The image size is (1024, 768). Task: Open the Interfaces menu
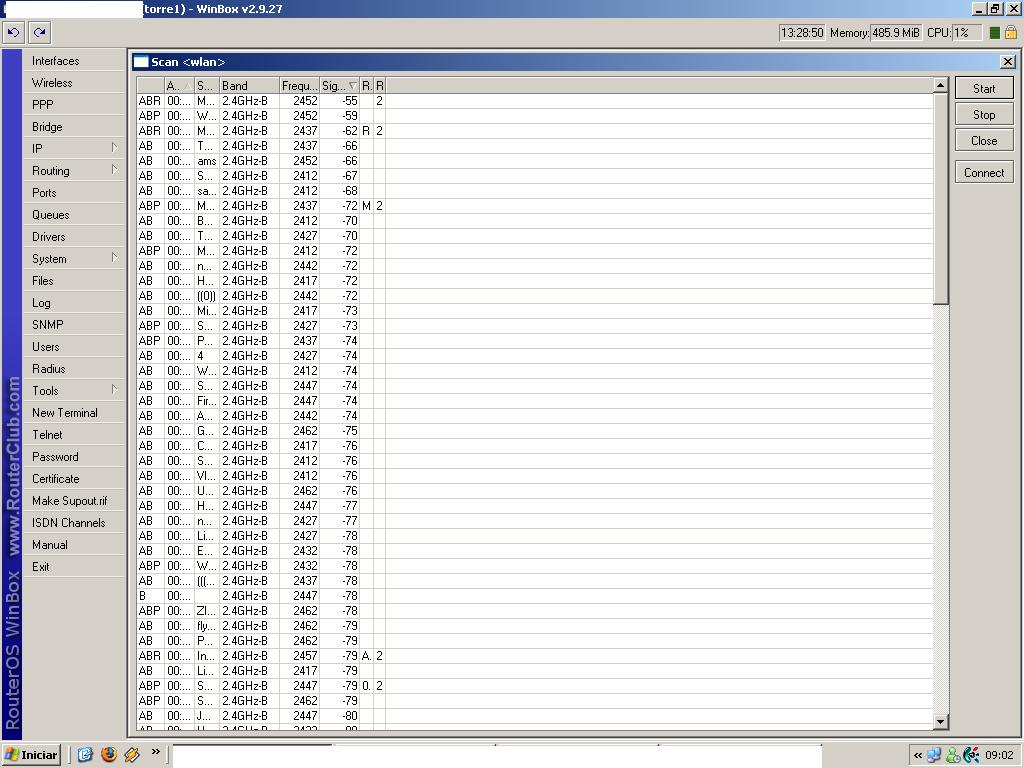pyautogui.click(x=74, y=61)
